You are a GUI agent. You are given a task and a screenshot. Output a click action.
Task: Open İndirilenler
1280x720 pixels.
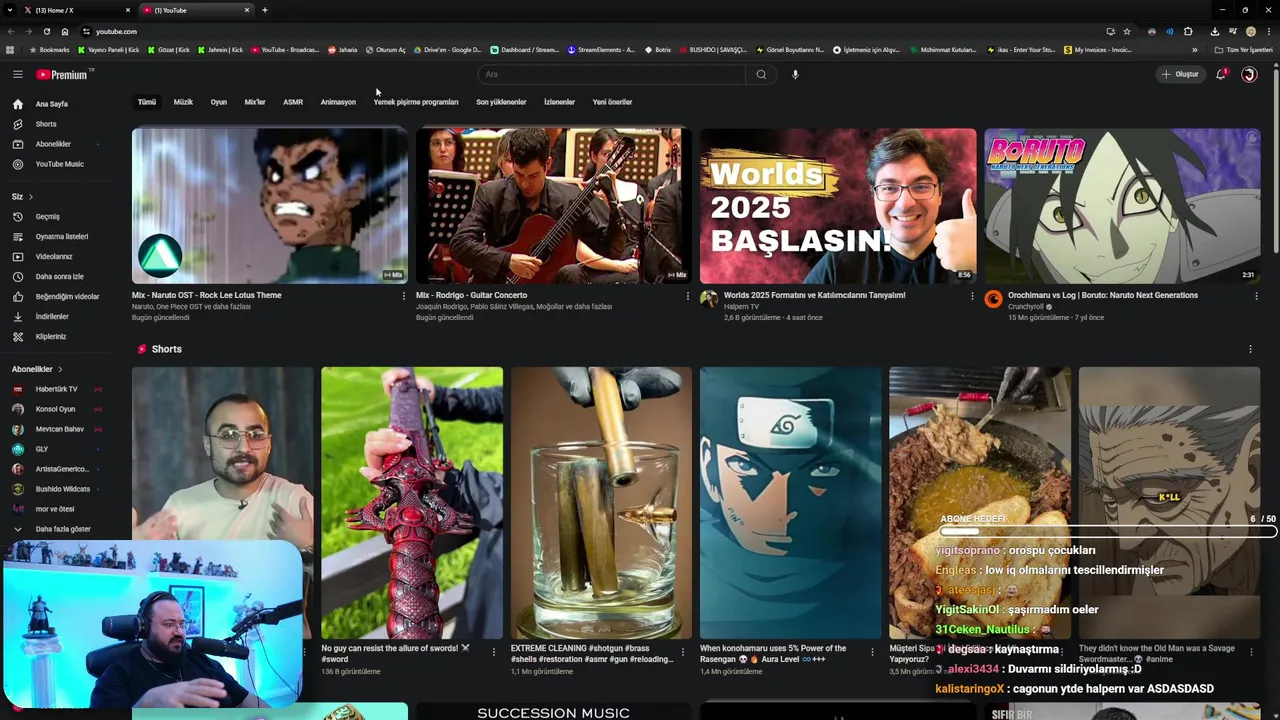coord(52,317)
